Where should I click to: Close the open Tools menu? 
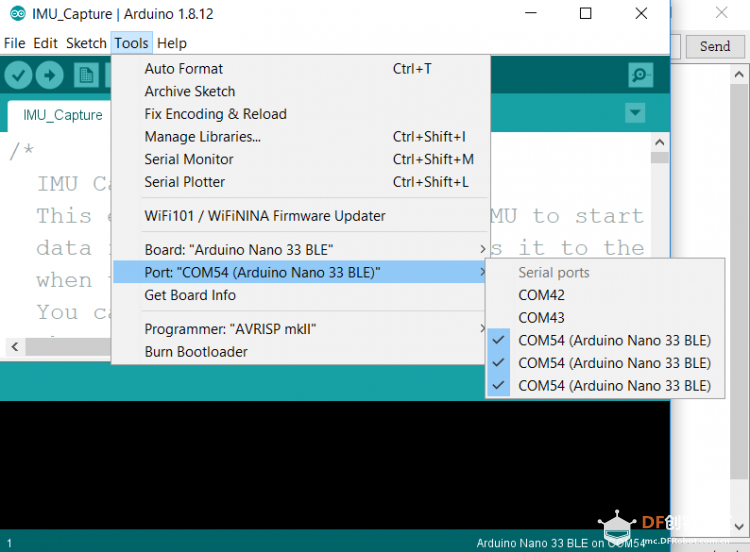132,43
